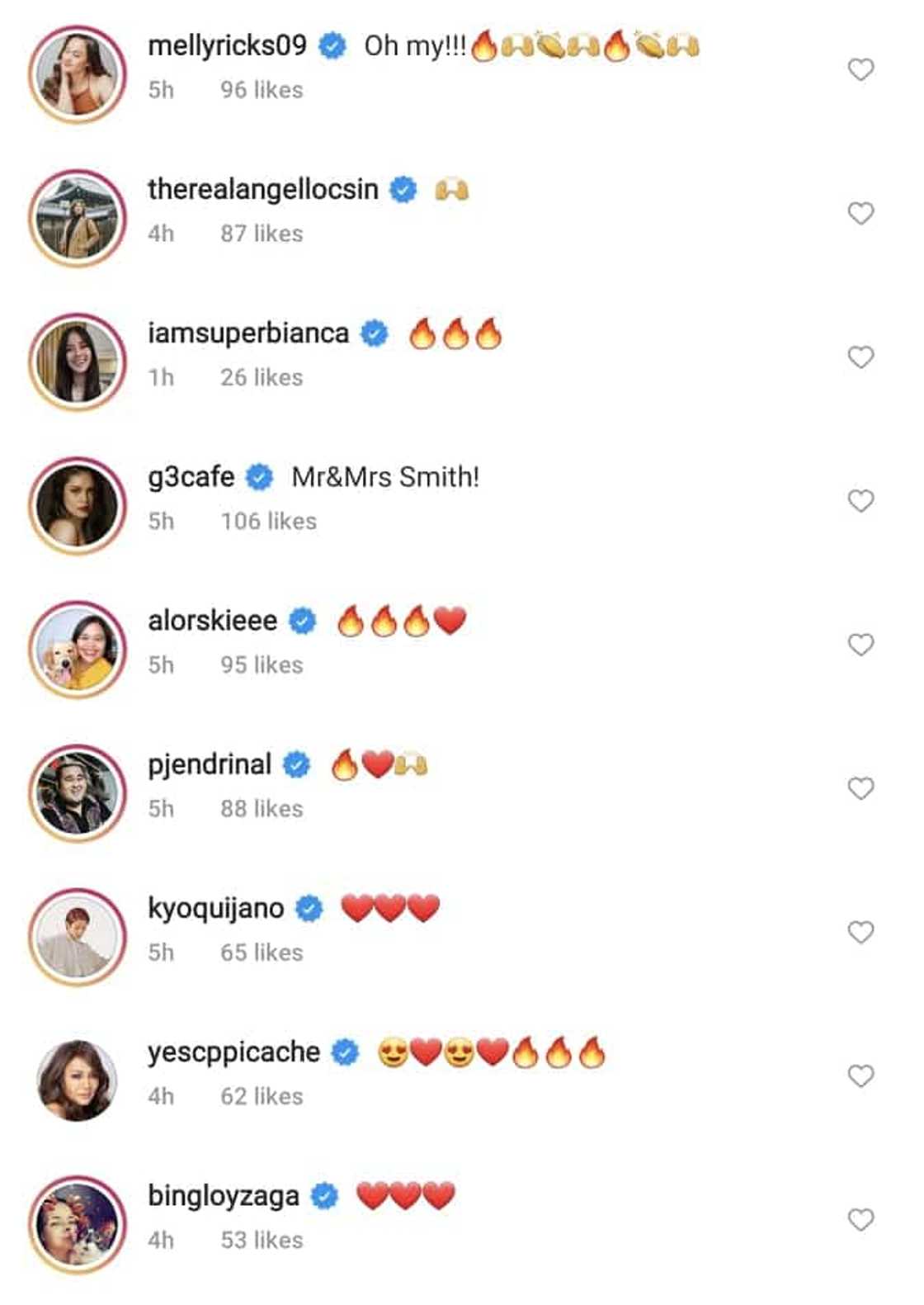This screenshot has height=1305, width=924.
Task: Tap the heart next to therealangellocsin's comment
Action: click(x=860, y=214)
